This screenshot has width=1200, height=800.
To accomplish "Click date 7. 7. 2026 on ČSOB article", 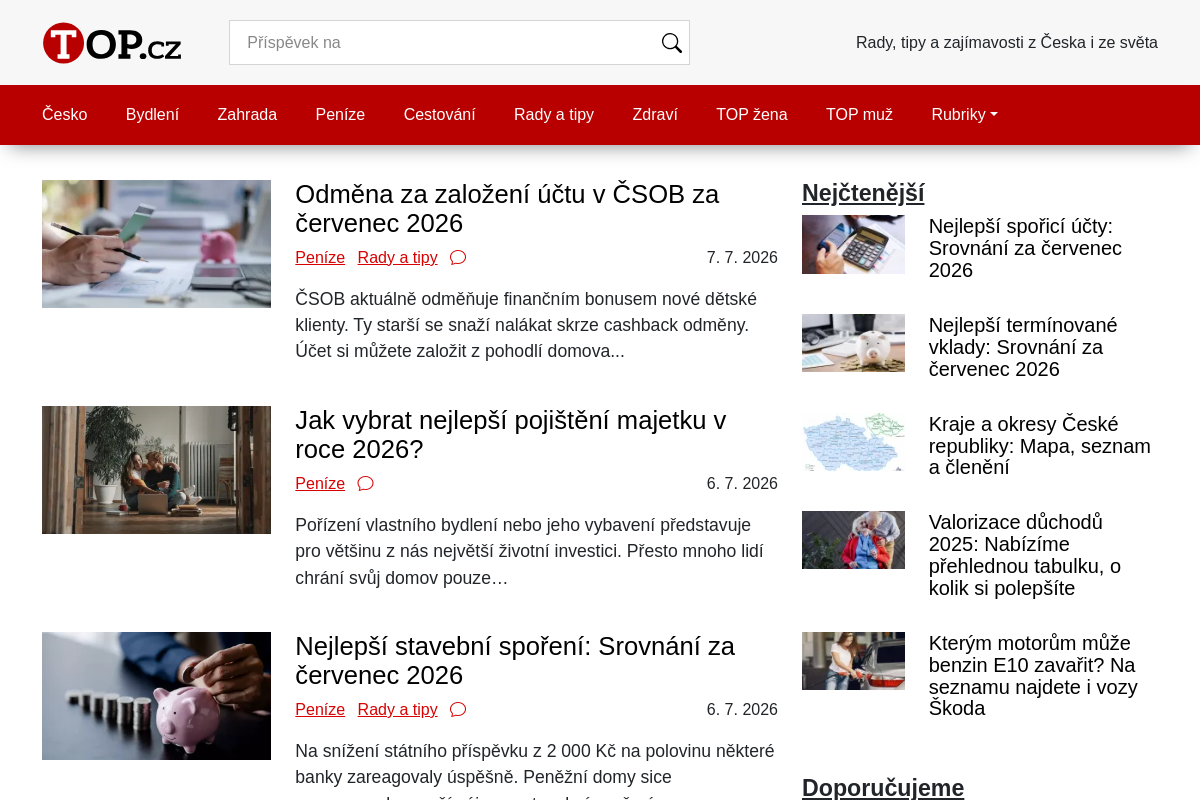I will tap(742, 257).
